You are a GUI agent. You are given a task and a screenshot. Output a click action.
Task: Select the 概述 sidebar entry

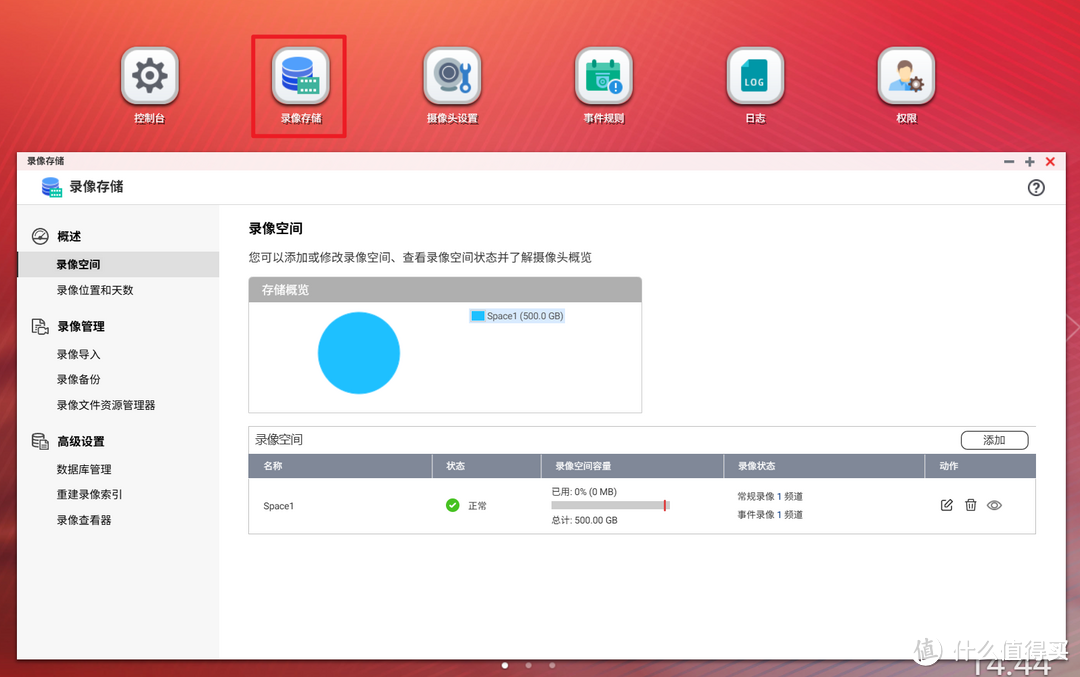click(65, 235)
